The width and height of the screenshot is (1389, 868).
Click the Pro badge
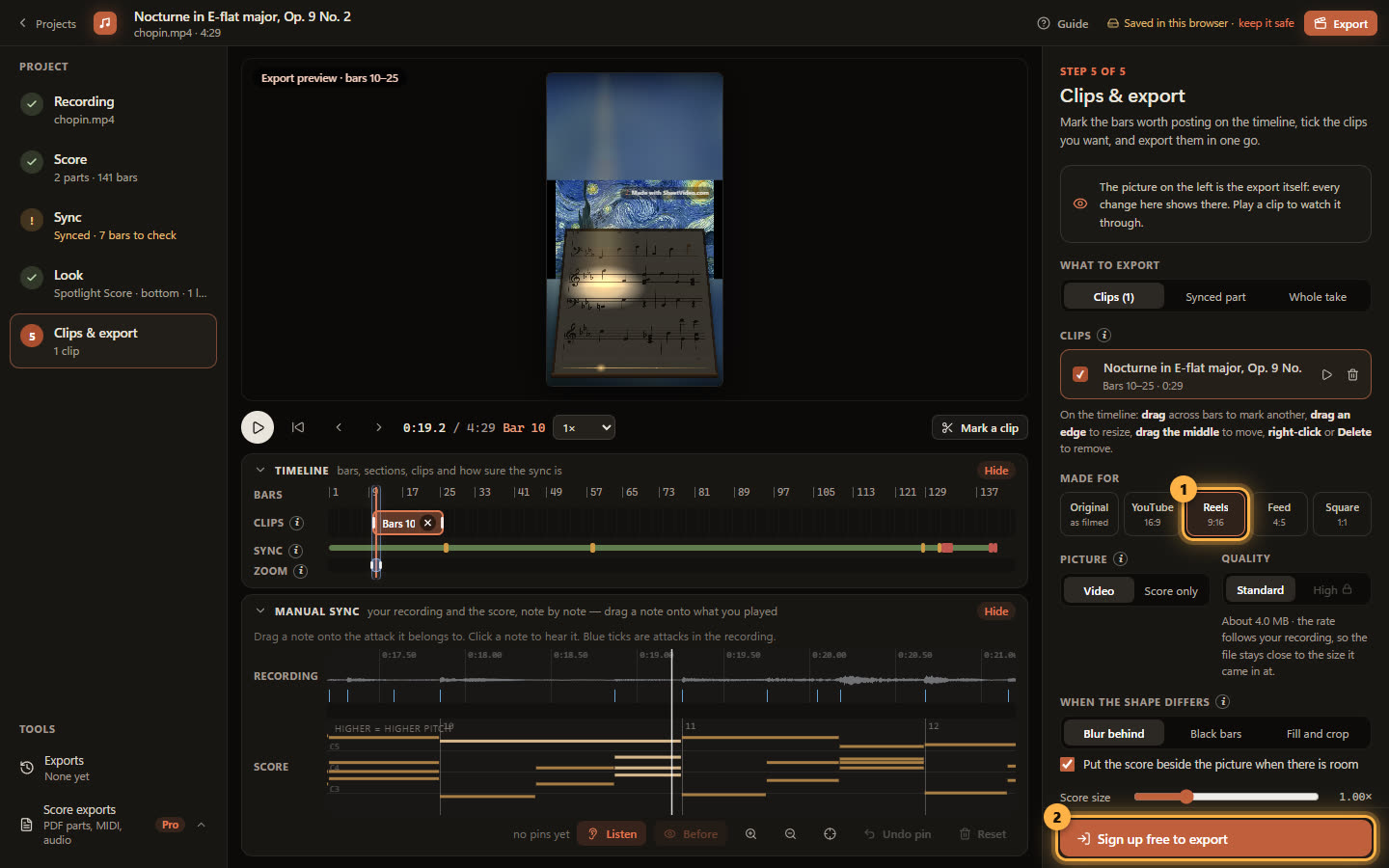tap(170, 825)
